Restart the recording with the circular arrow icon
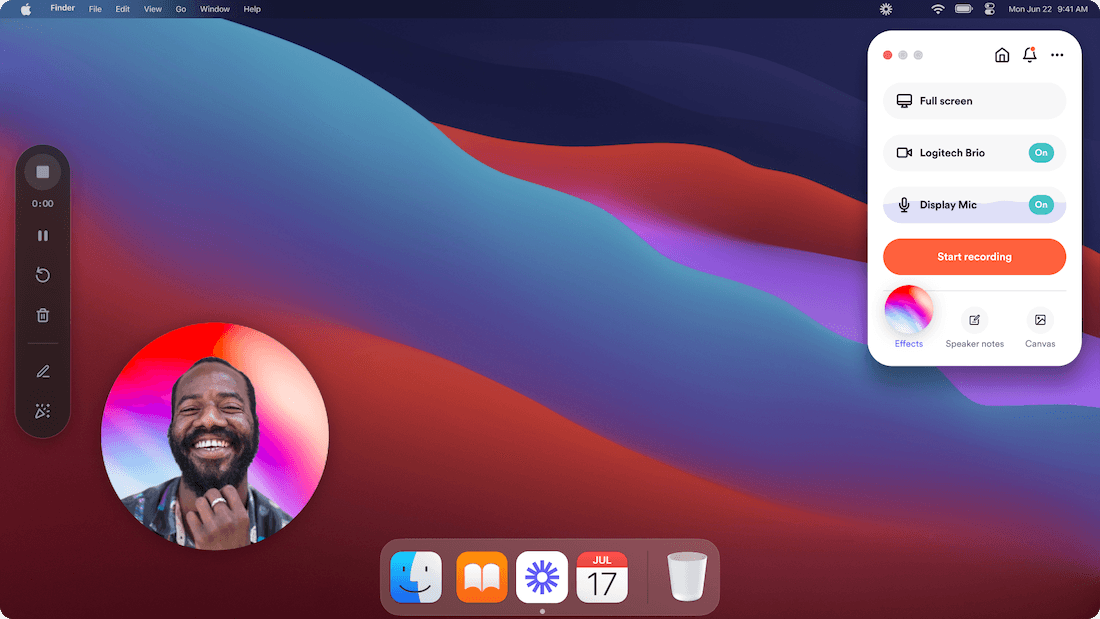 click(43, 275)
